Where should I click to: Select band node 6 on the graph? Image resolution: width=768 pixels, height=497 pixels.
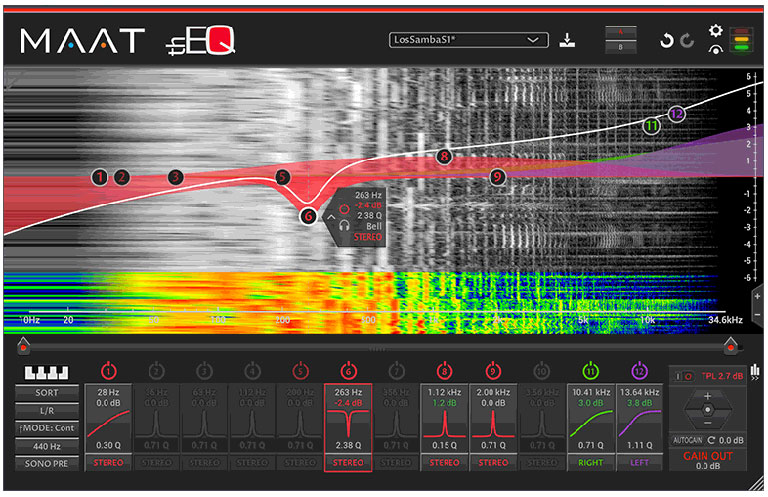(x=308, y=216)
